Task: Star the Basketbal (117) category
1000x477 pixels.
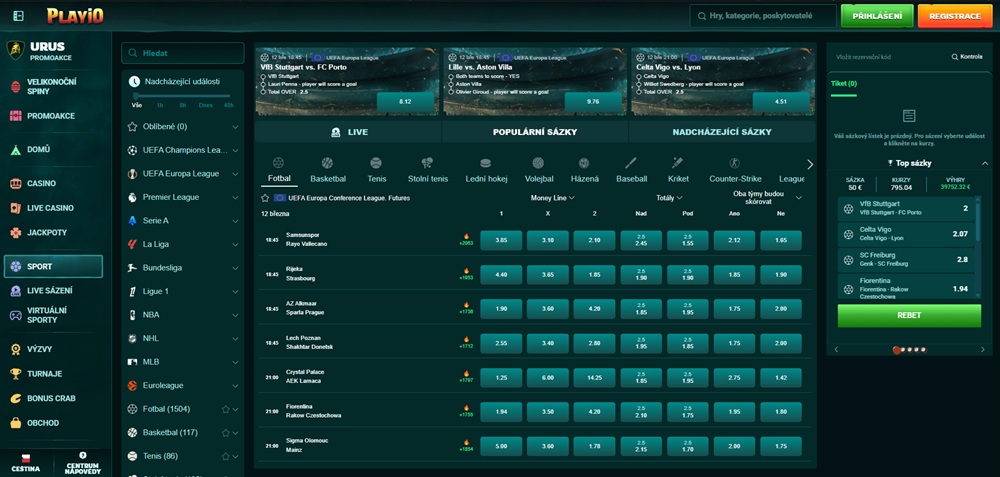Action: [225, 433]
